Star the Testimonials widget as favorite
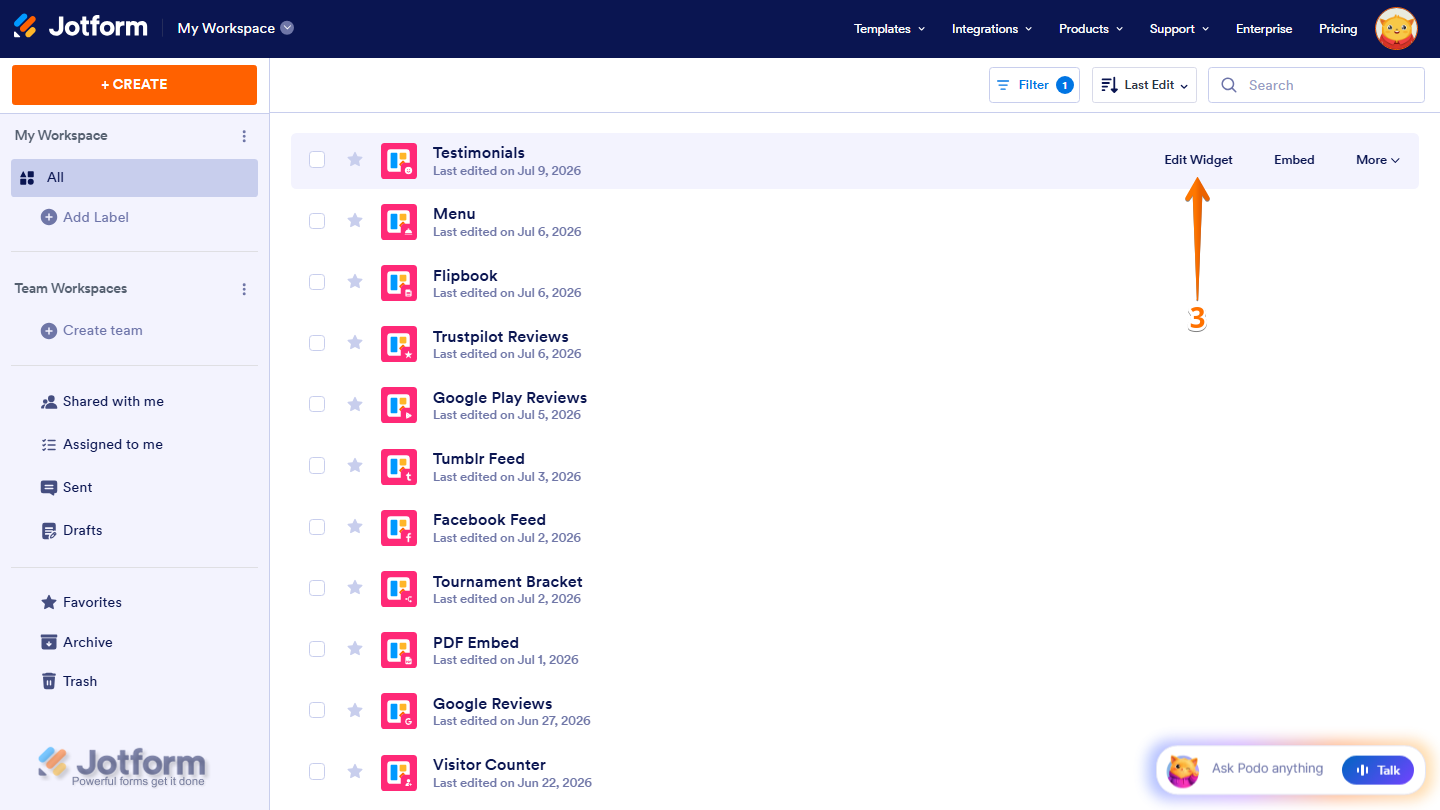 click(355, 159)
